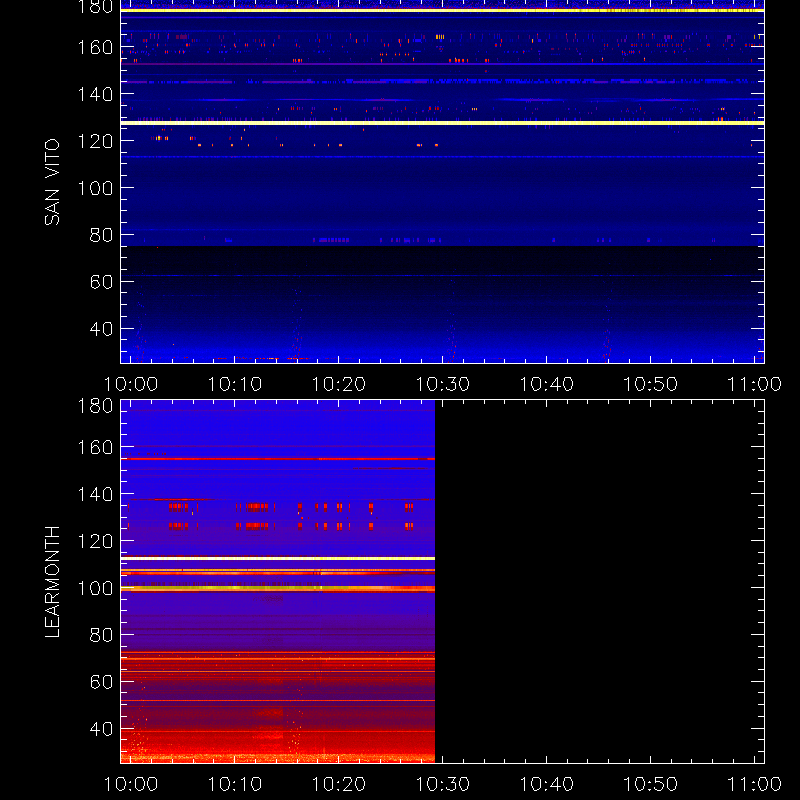Click the bright white band near 113 in Learmonth
Screen dimensions: 800x800
coord(278,559)
